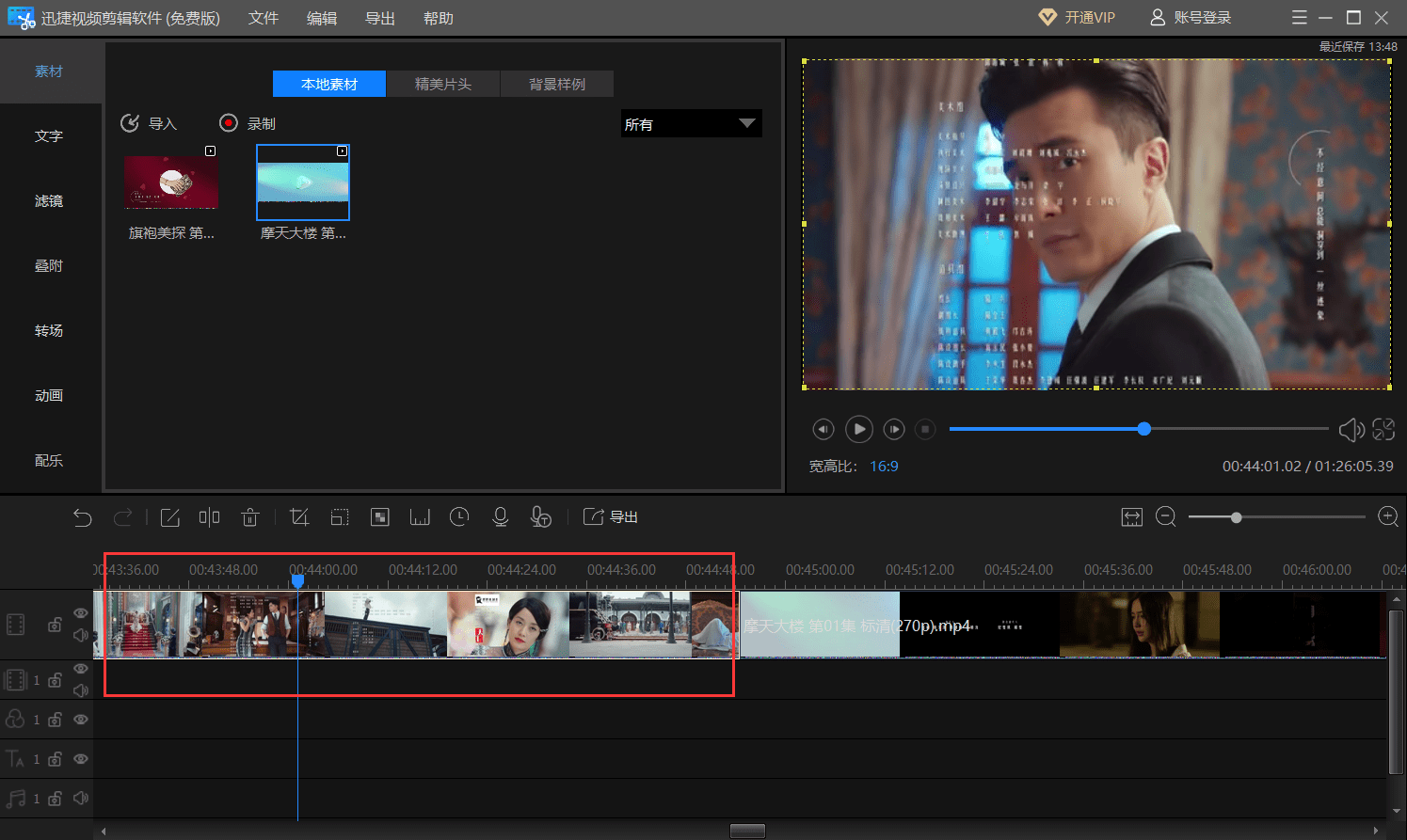The image size is (1407, 840).
Task: Select the 动画 sidebar tab
Action: tap(49, 396)
